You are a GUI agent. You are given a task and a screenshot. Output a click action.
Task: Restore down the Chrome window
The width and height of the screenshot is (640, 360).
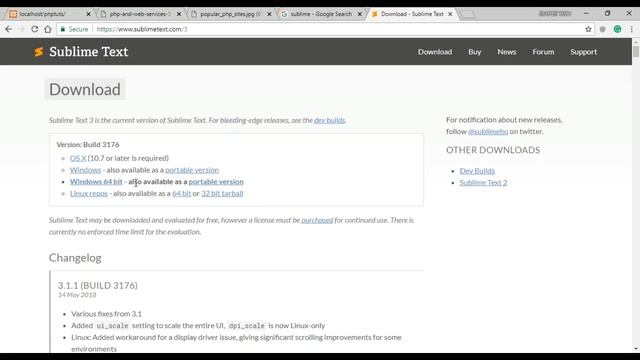[x=607, y=13]
